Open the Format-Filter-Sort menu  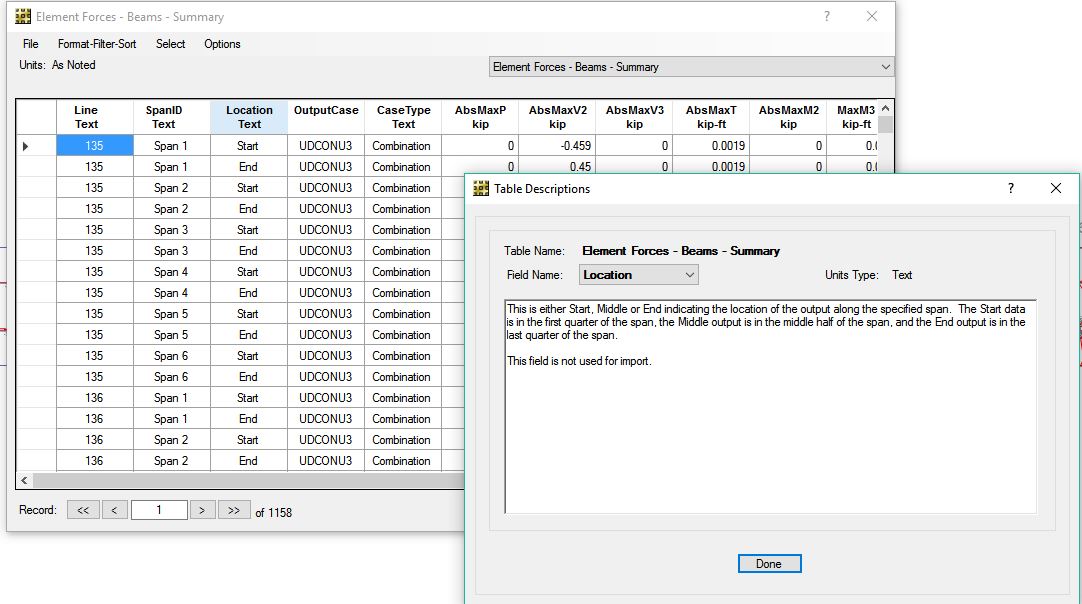point(97,43)
